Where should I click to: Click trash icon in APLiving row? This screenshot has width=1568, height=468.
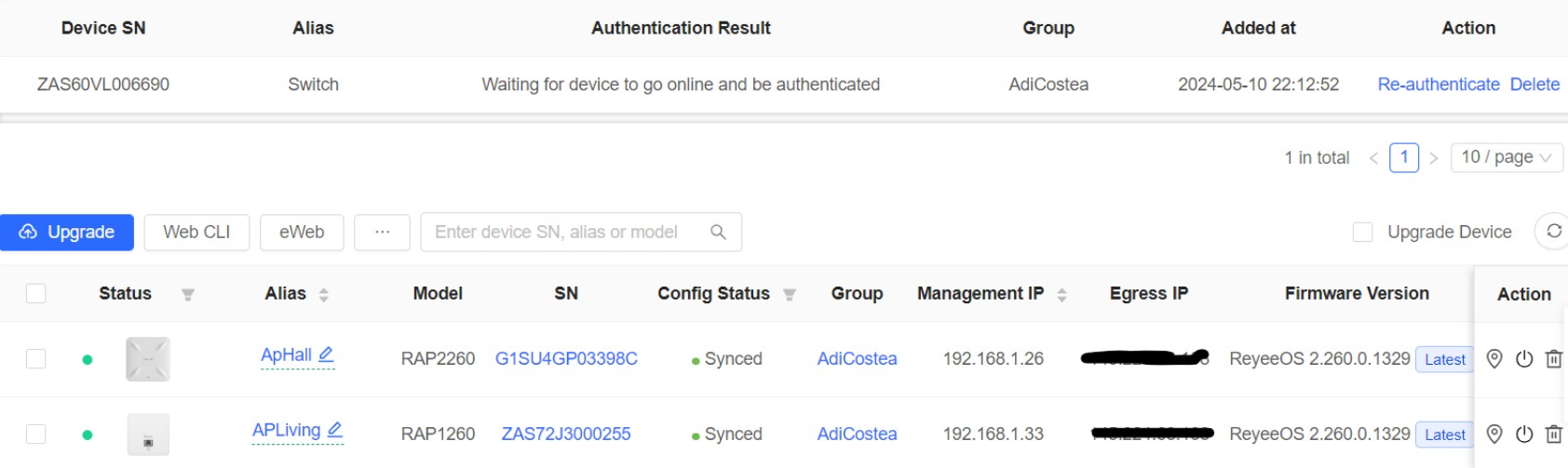1553,435
